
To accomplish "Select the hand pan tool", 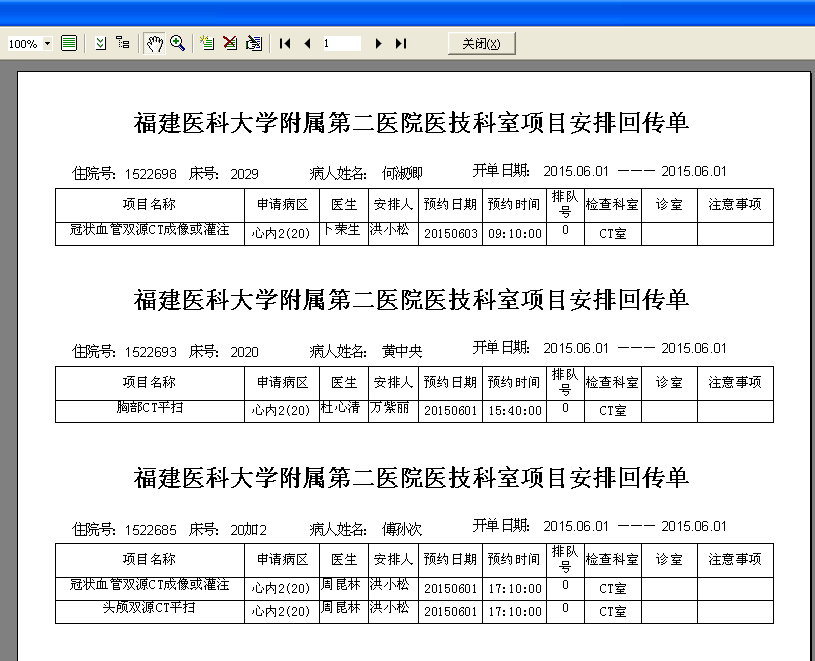I will pos(154,43).
